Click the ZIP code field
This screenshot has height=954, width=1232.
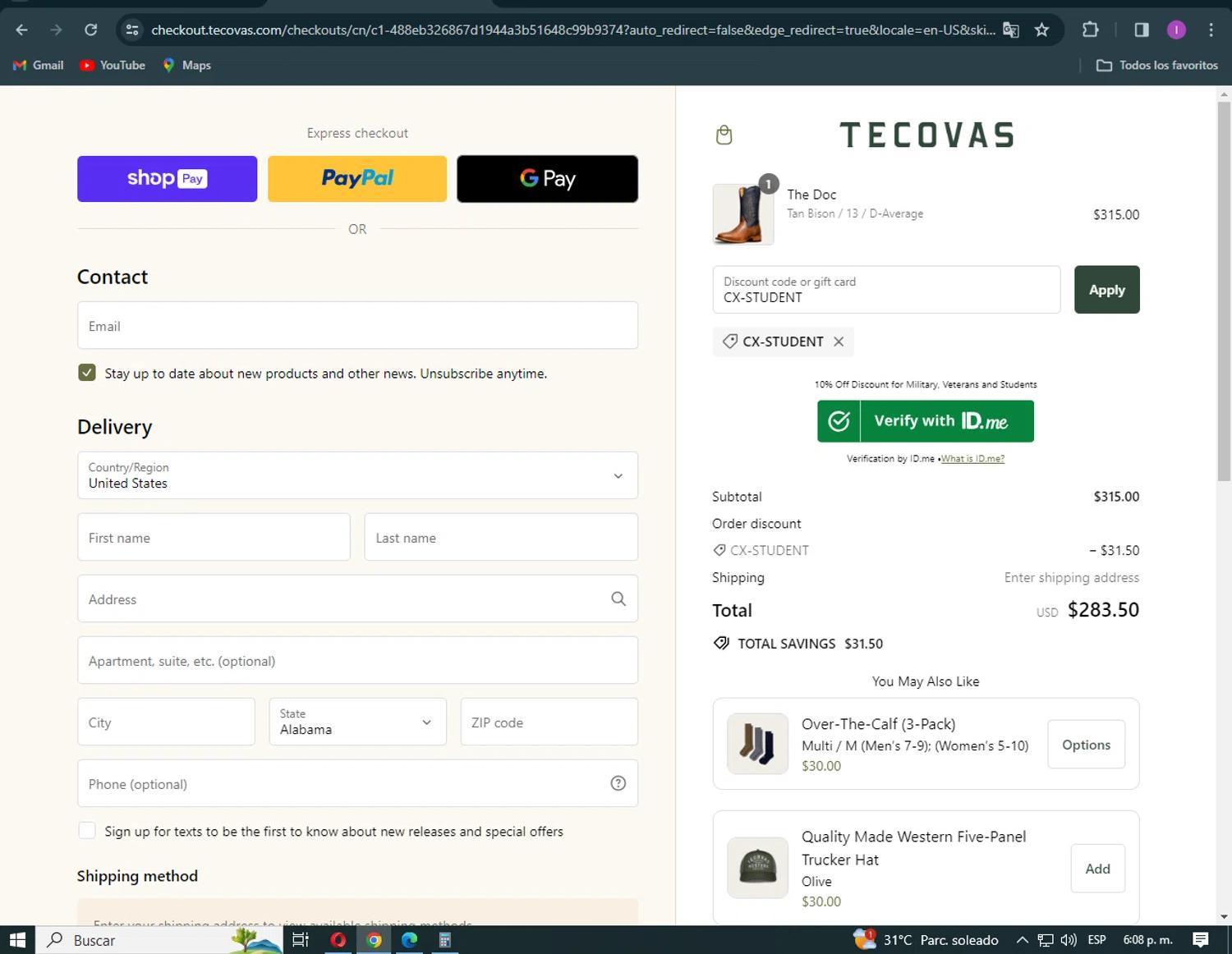(x=549, y=722)
